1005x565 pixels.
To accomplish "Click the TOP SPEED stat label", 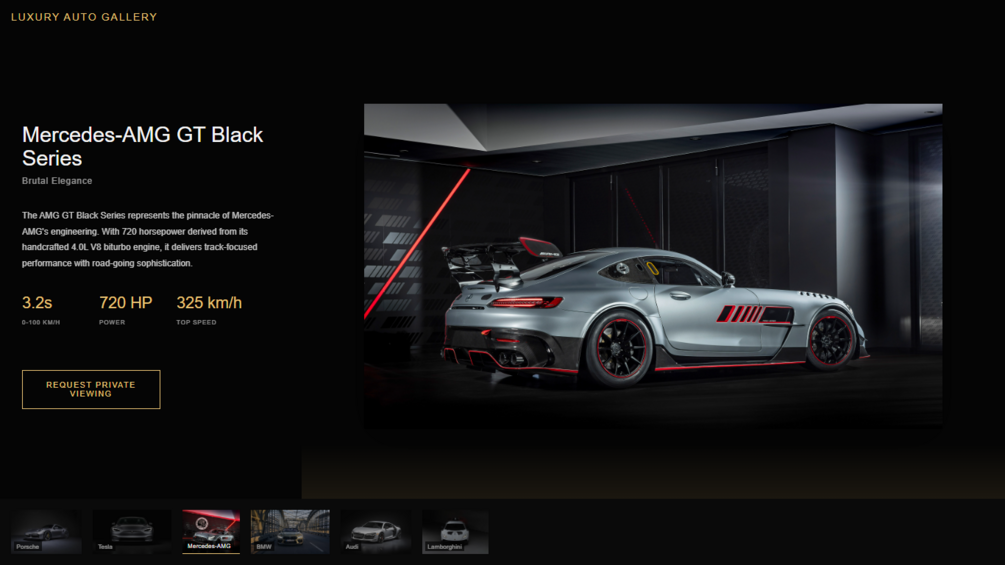I will pos(196,322).
